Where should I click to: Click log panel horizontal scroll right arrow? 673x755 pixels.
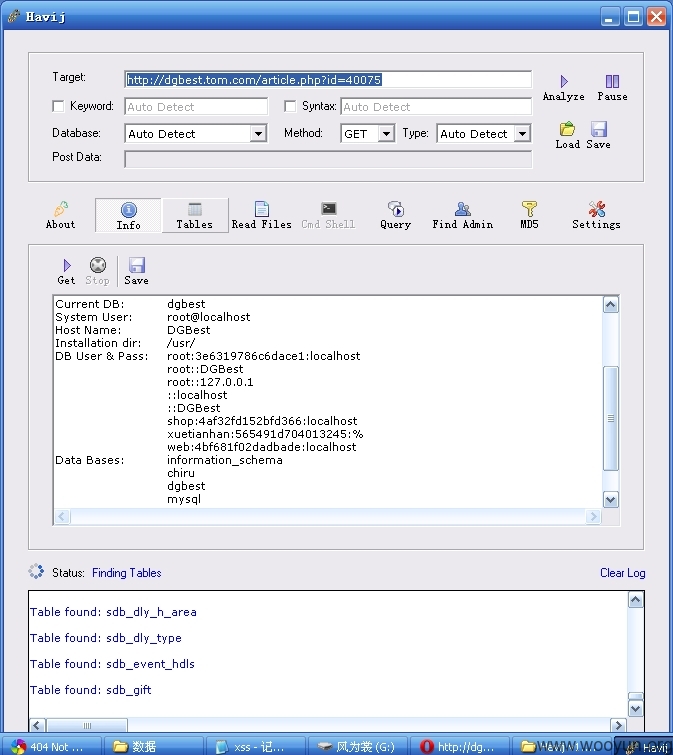[618, 725]
